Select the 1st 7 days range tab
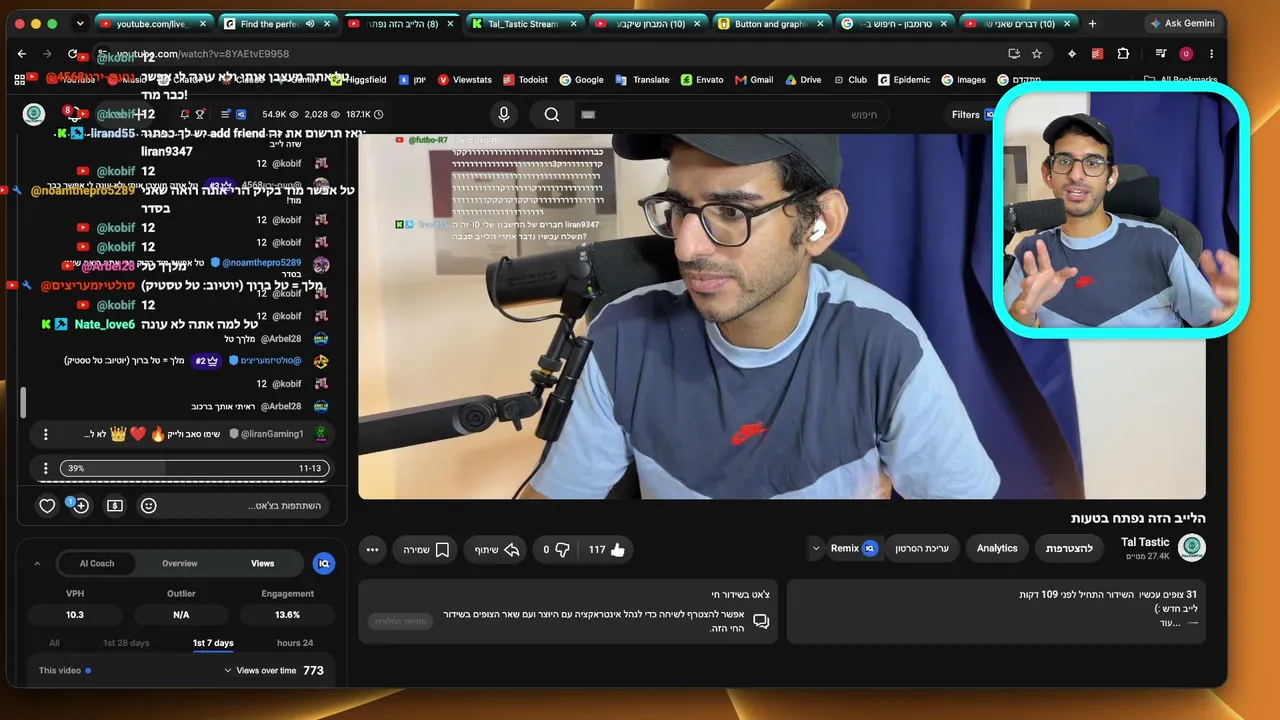 [x=213, y=643]
